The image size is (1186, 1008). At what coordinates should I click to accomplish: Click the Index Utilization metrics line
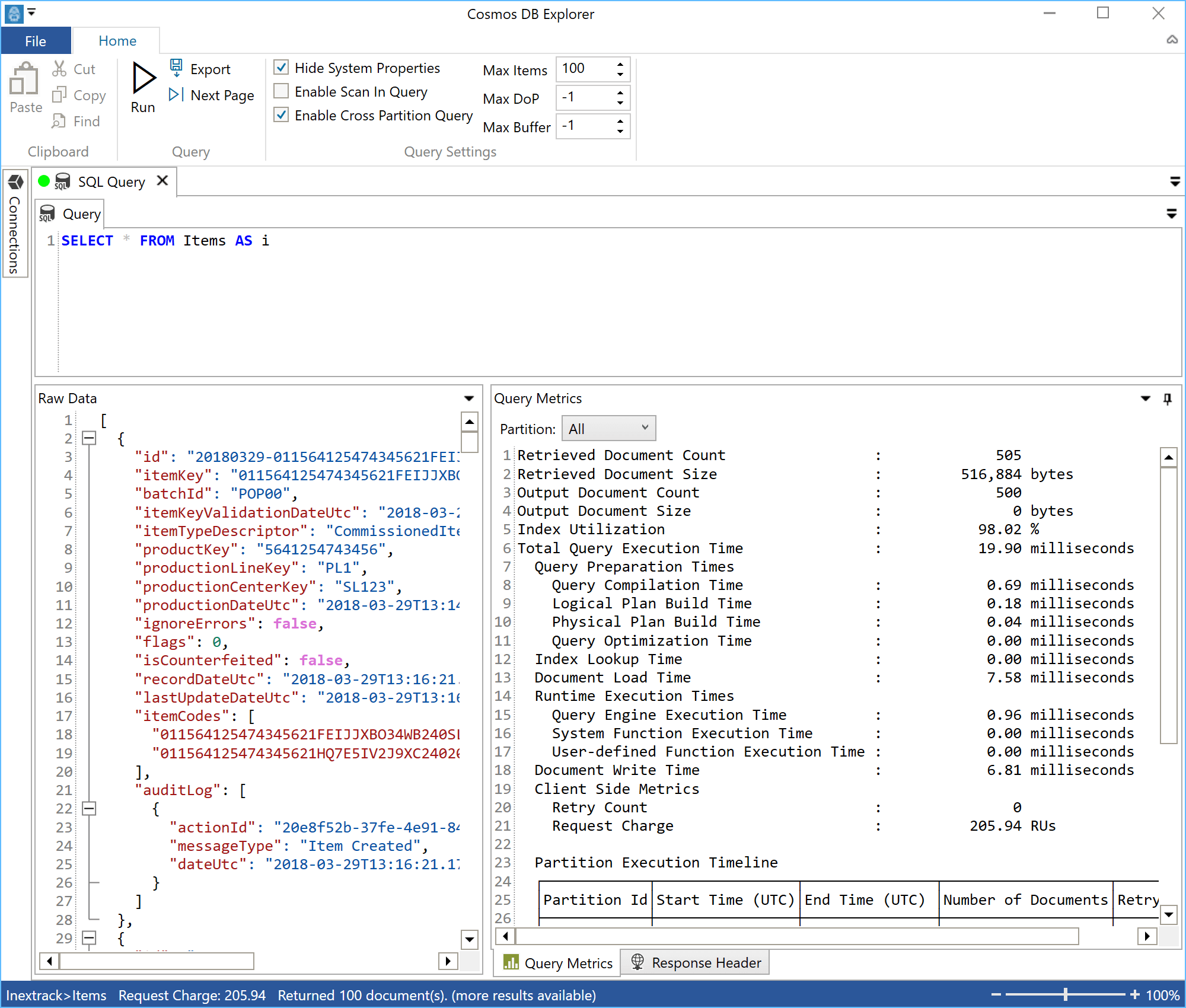[x=777, y=529]
